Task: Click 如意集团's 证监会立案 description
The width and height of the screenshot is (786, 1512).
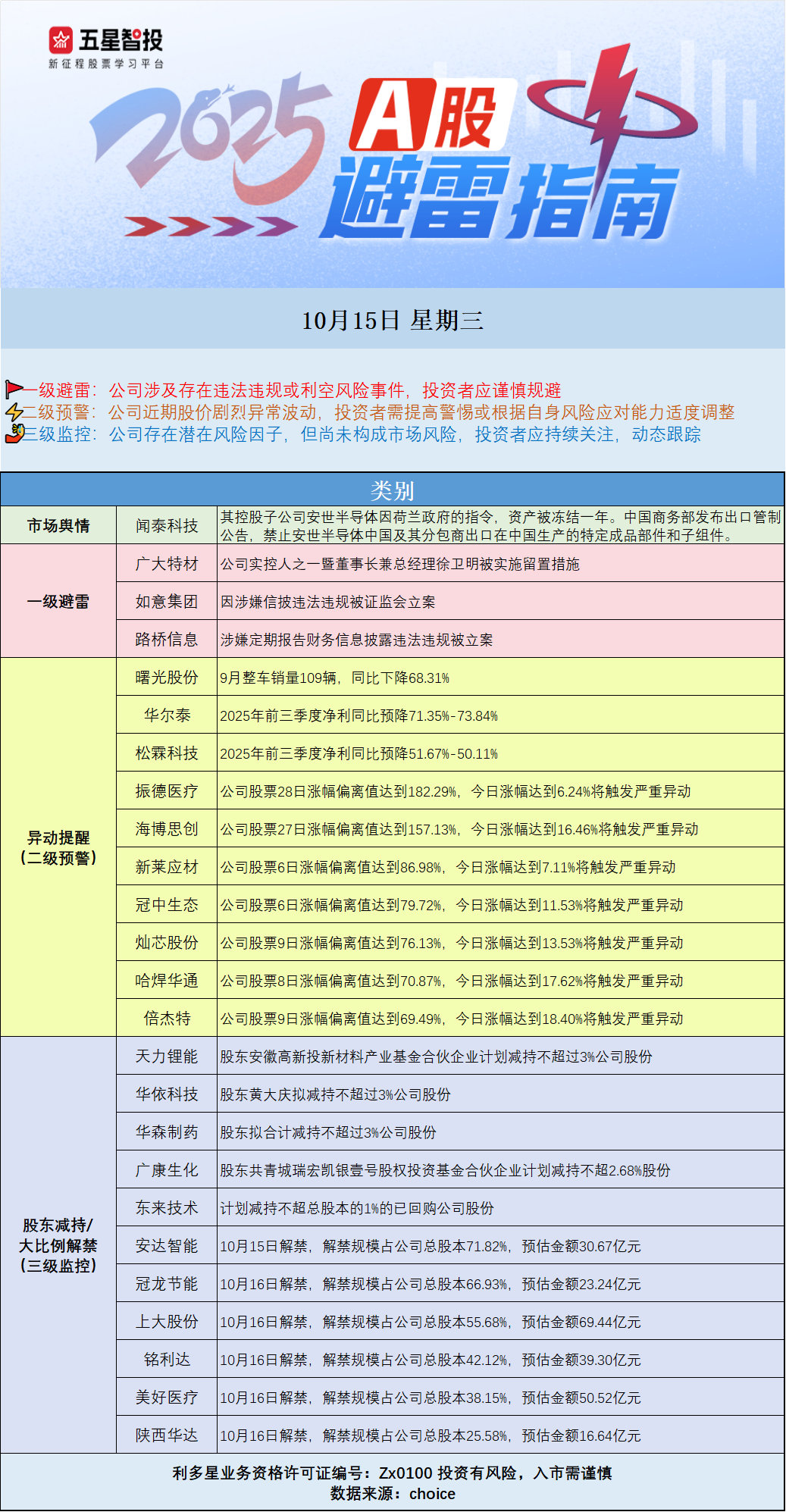Action: [327, 603]
